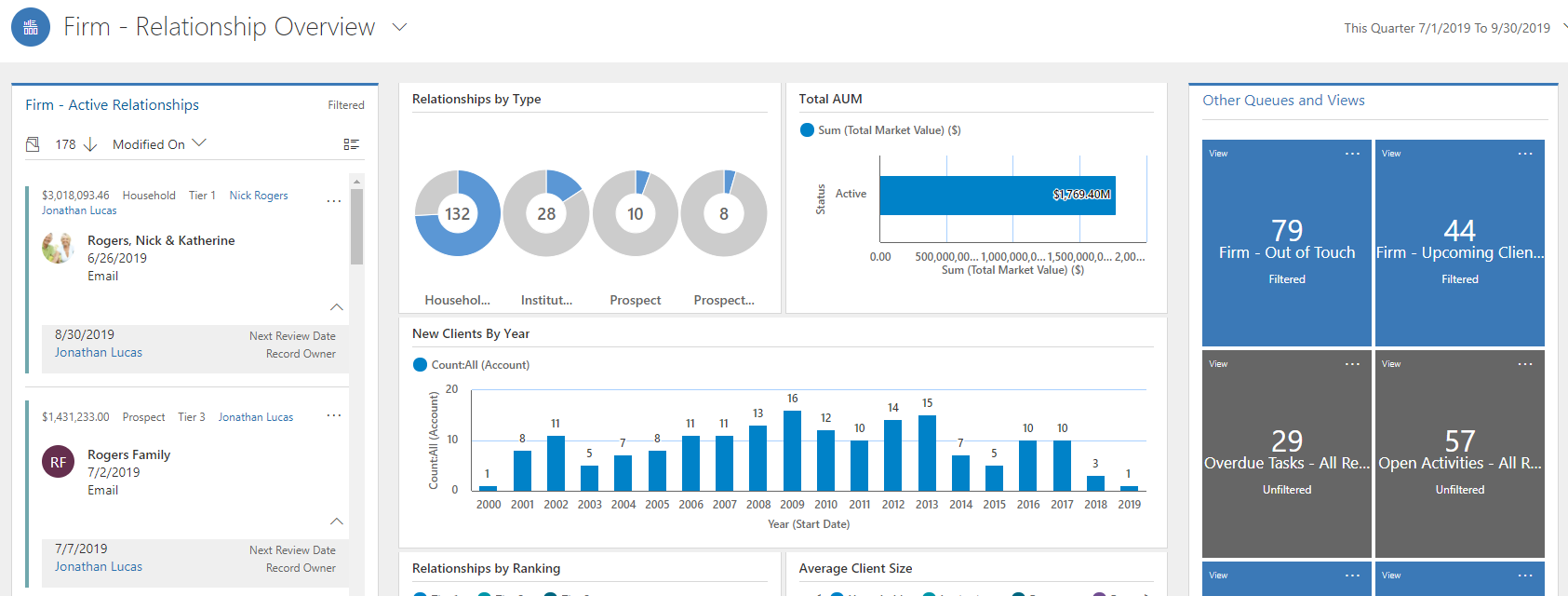Click the select-records icon beside 178
Screen dimensions: 1568x596
pos(34,144)
